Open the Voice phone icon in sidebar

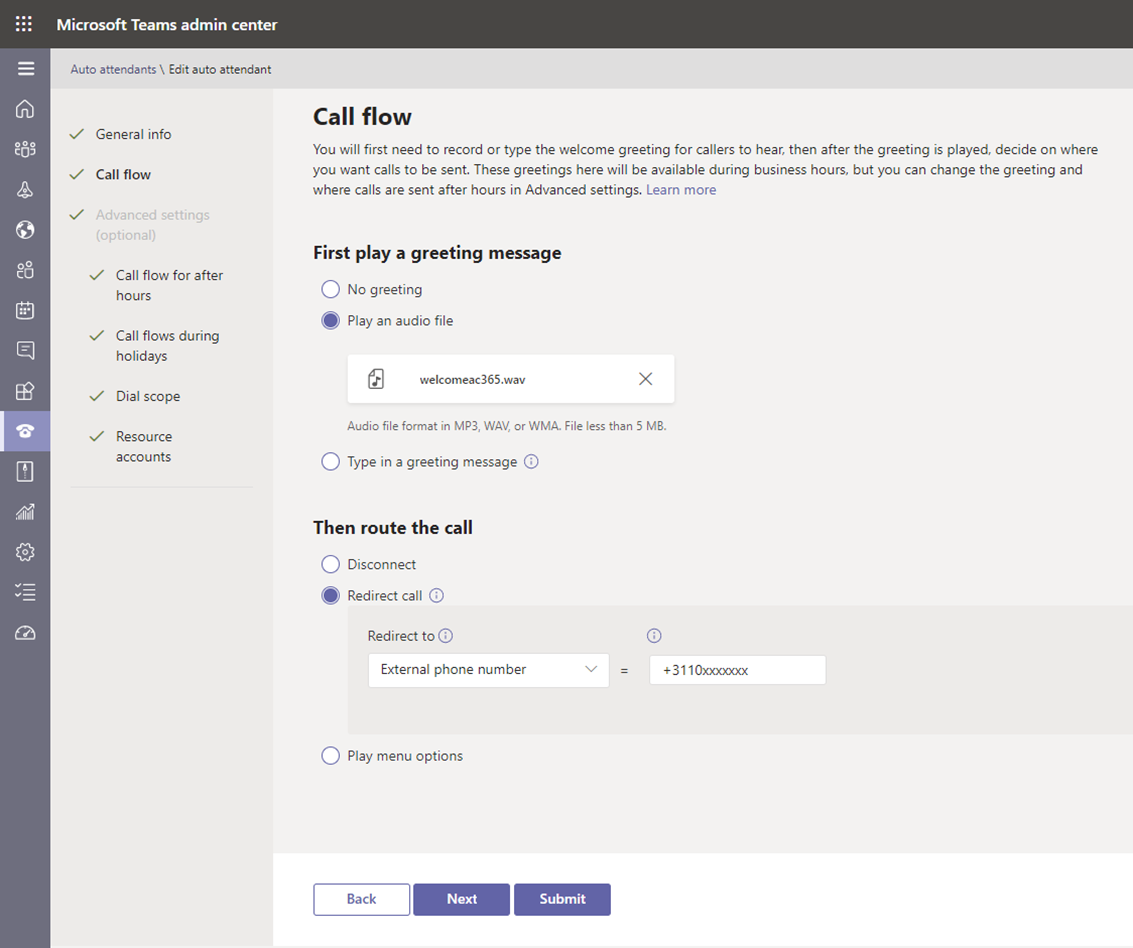click(25, 431)
